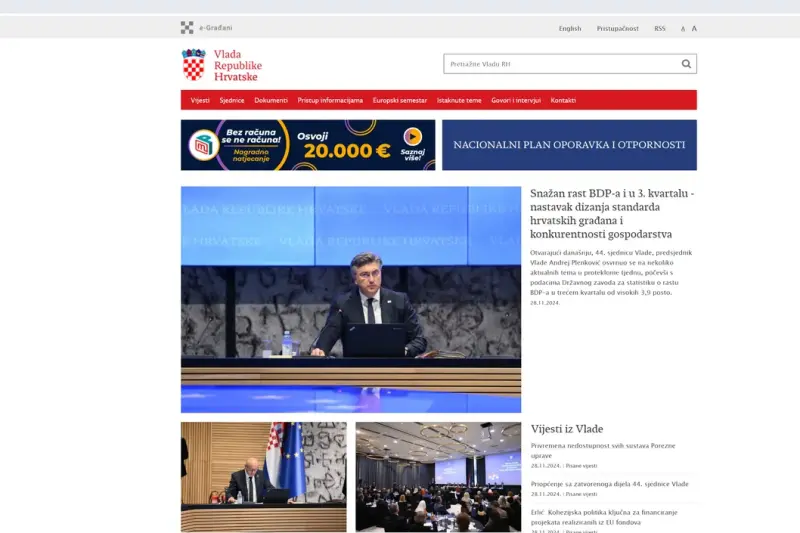Viewport: 800px width, 533px height.
Task: Click Pisane vijesti tag under Privremena nedostupnost
Action: tap(581, 466)
